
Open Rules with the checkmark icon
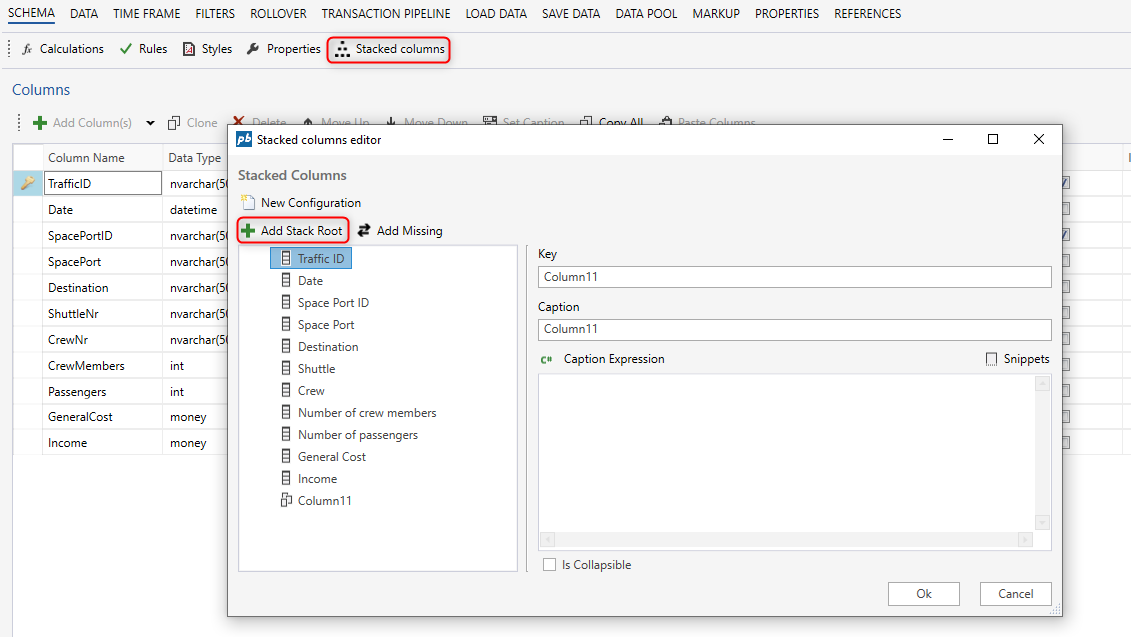(126, 49)
